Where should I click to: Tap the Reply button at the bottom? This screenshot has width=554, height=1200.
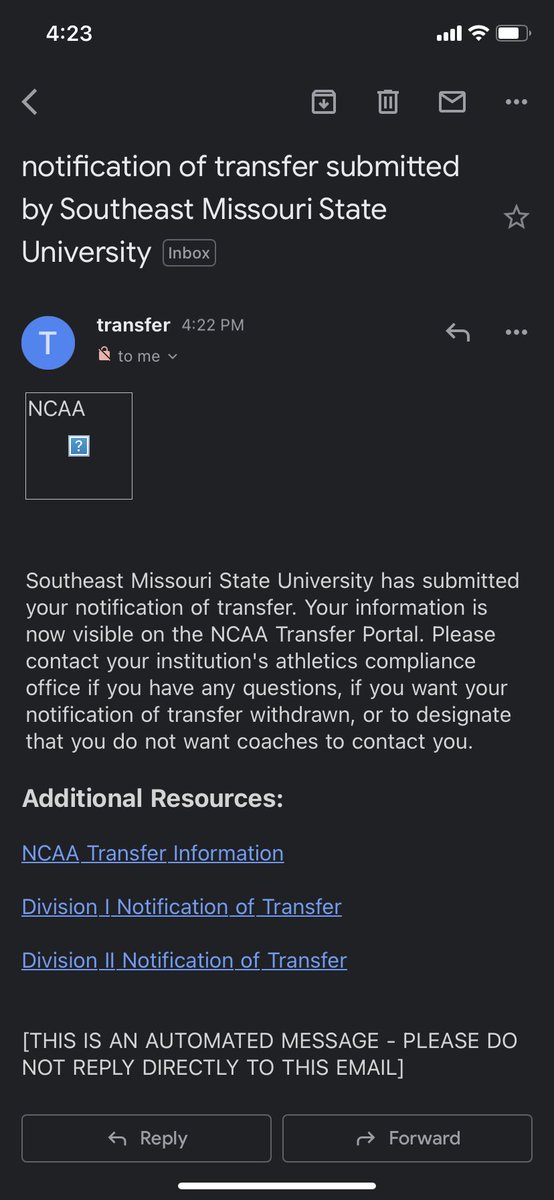(146, 1138)
